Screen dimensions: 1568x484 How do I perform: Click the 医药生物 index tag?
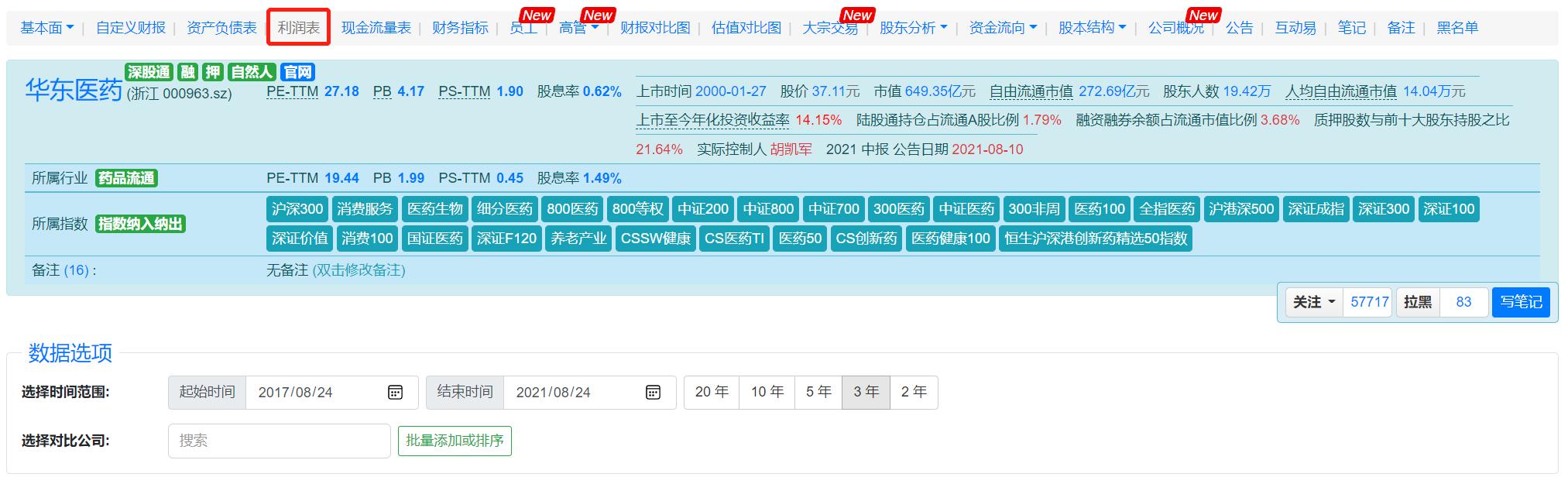(435, 209)
